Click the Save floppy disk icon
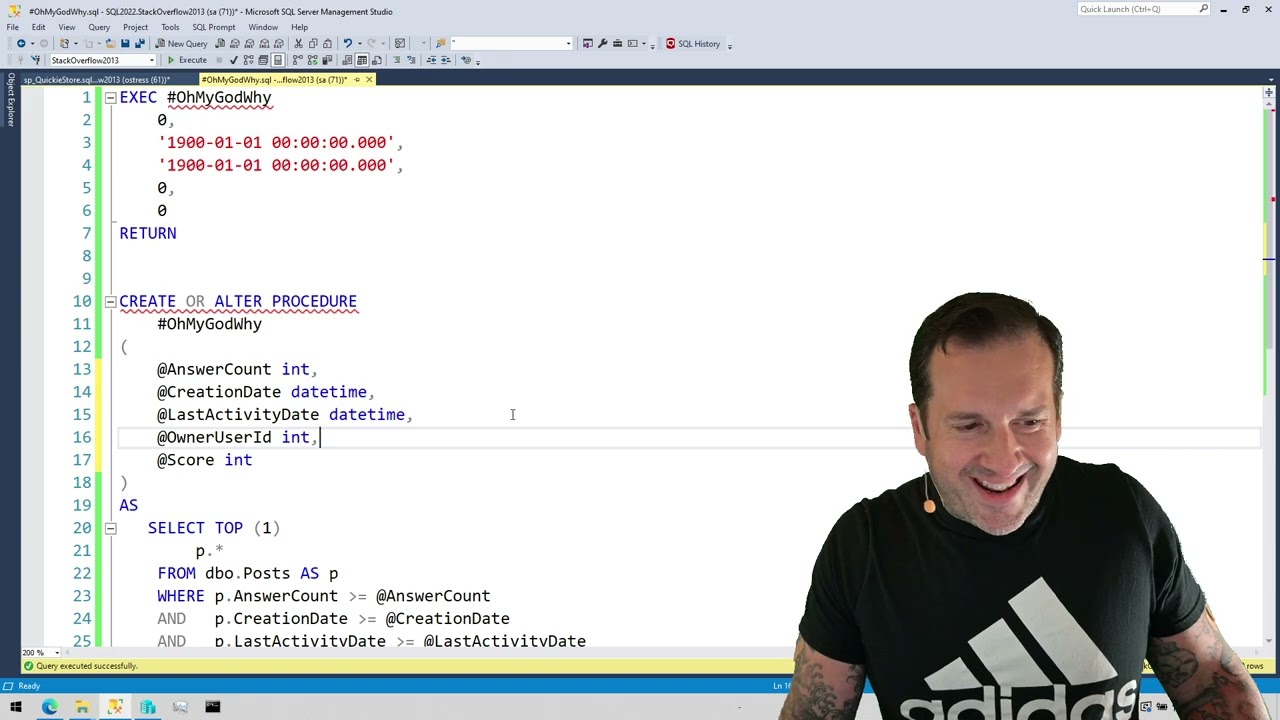Viewport: 1280px width, 720px height. pos(125,43)
